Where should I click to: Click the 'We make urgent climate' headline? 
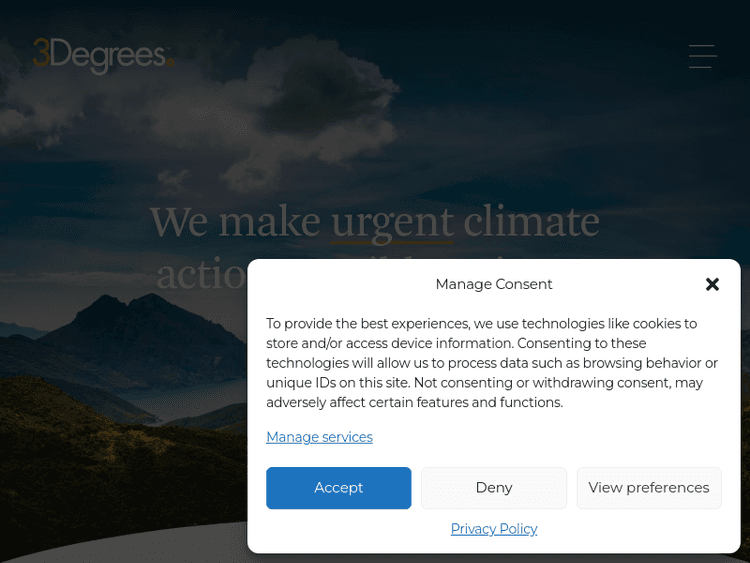375,222
